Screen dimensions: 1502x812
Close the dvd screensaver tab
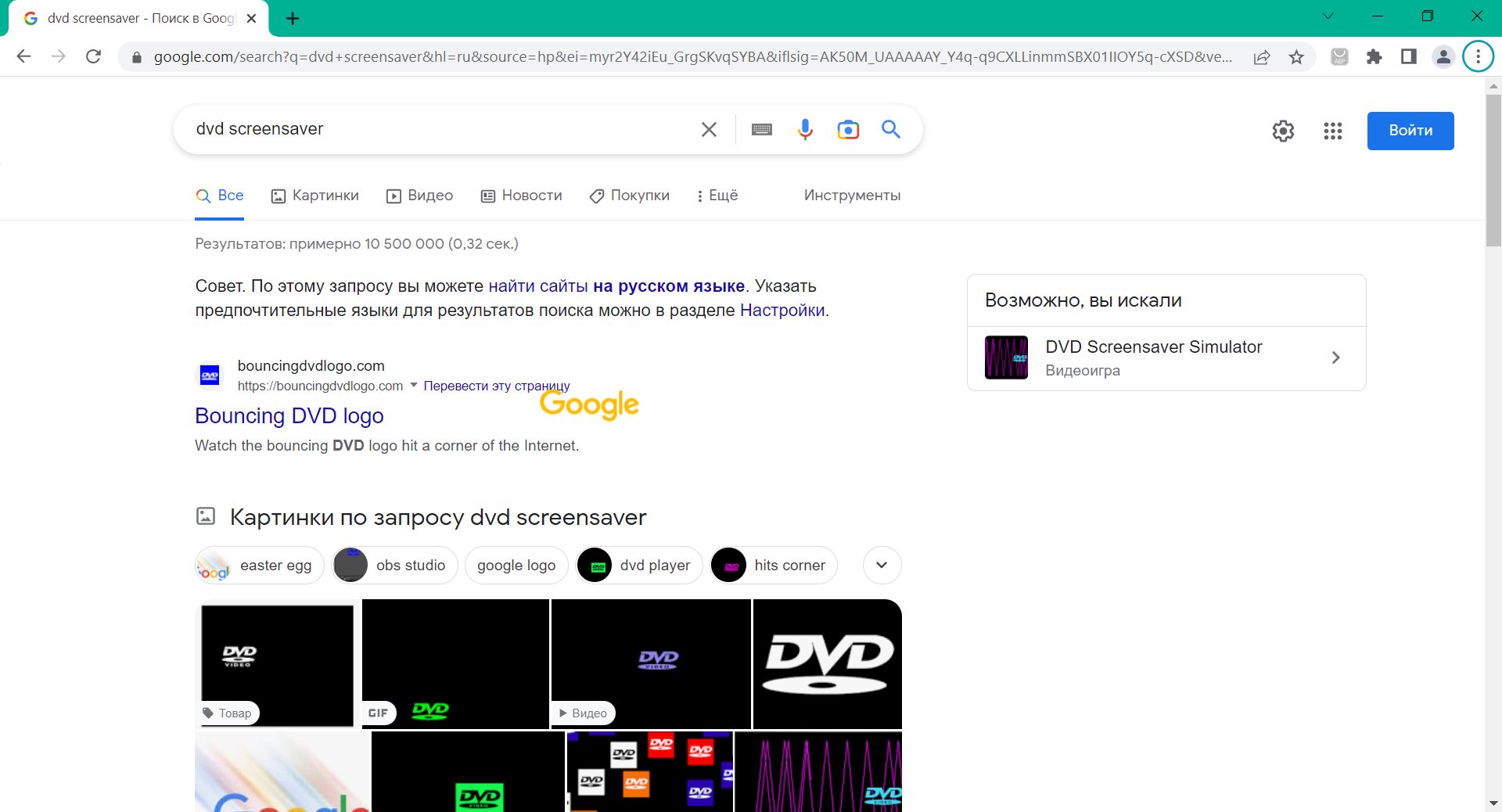click(x=251, y=18)
